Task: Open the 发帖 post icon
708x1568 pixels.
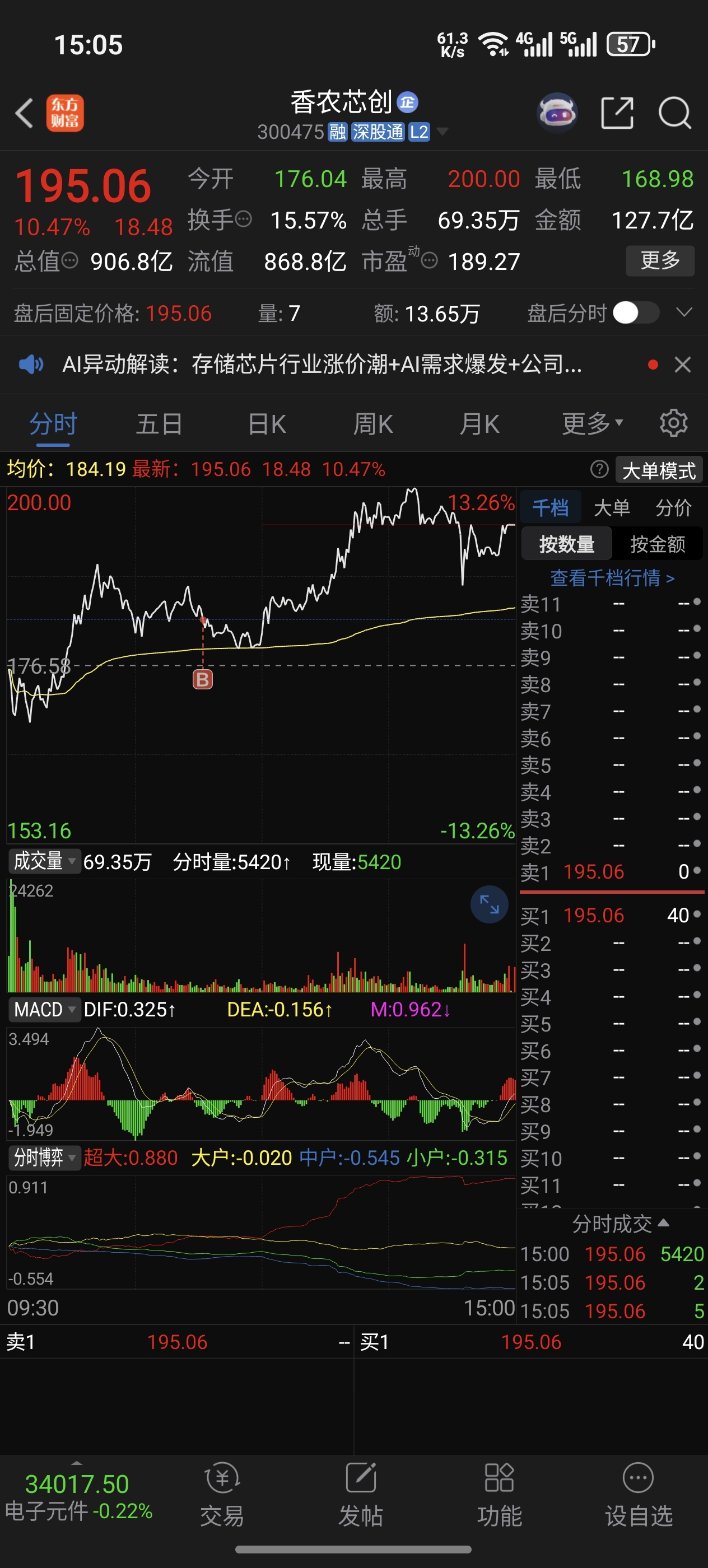Action: 361,1495
